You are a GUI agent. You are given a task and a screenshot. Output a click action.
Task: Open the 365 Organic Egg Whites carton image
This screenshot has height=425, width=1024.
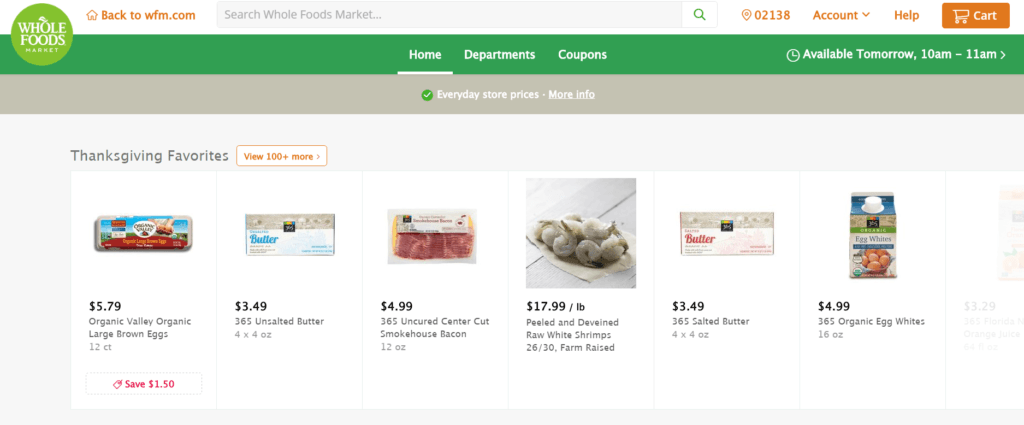872,235
